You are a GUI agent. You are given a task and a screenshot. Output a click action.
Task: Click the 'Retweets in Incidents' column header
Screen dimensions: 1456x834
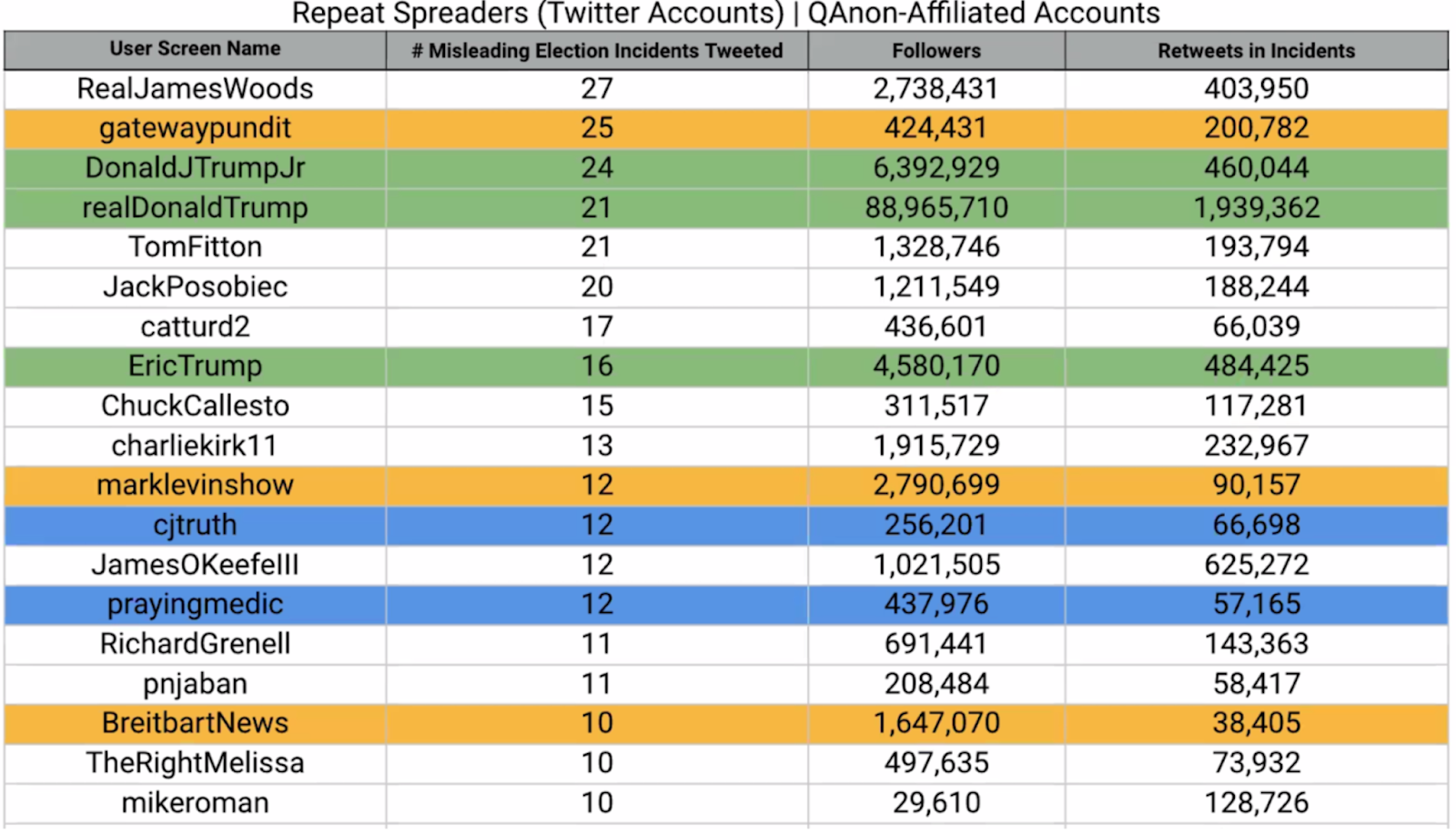1256,50
